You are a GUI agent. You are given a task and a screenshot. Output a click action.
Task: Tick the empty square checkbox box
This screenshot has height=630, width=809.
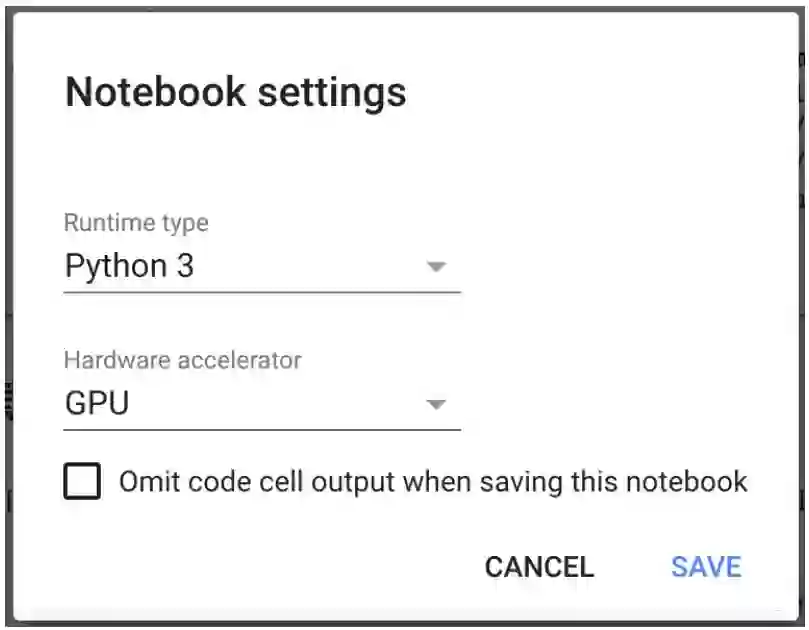[82, 481]
